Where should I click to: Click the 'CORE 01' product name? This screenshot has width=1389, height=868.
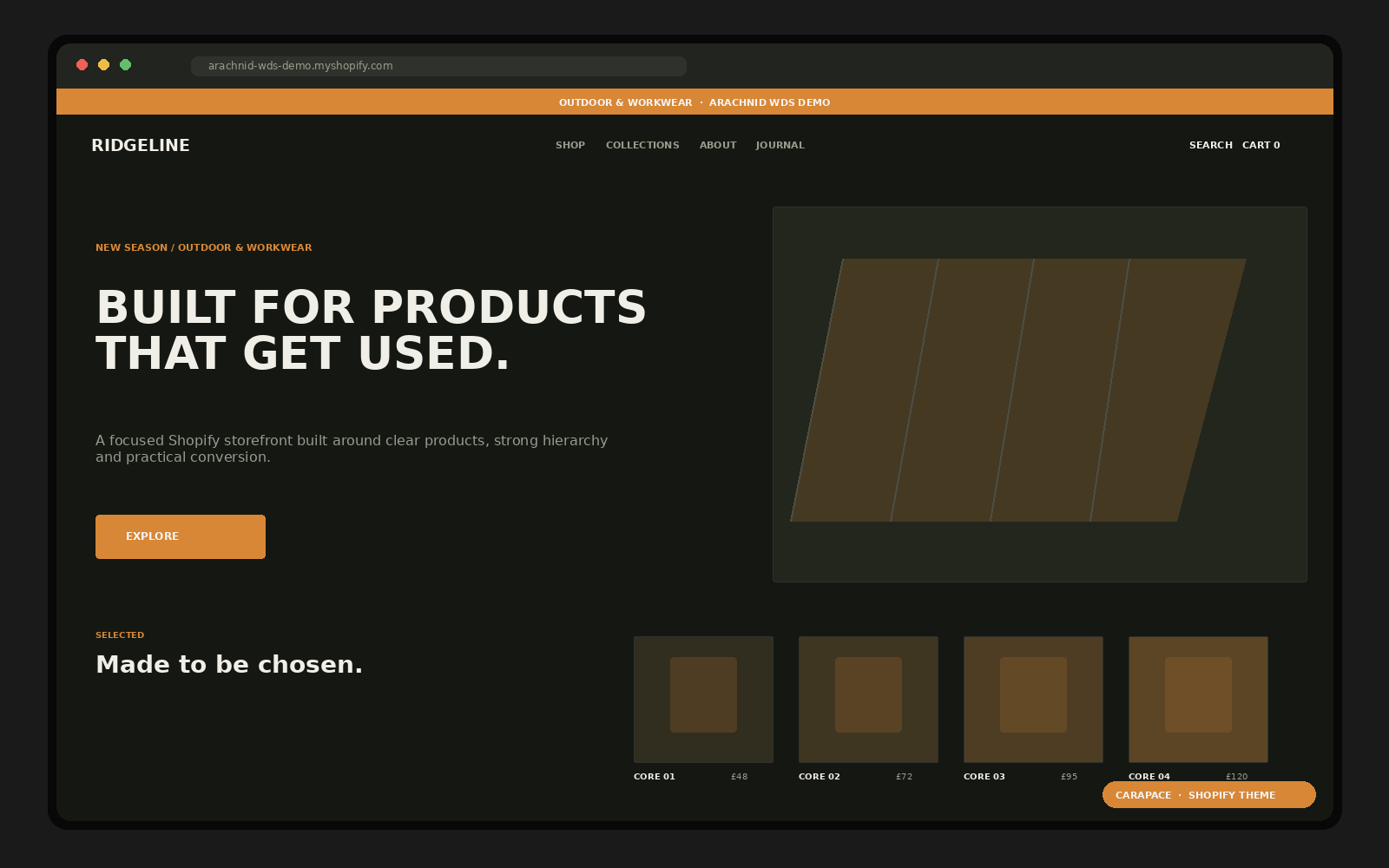(x=655, y=777)
